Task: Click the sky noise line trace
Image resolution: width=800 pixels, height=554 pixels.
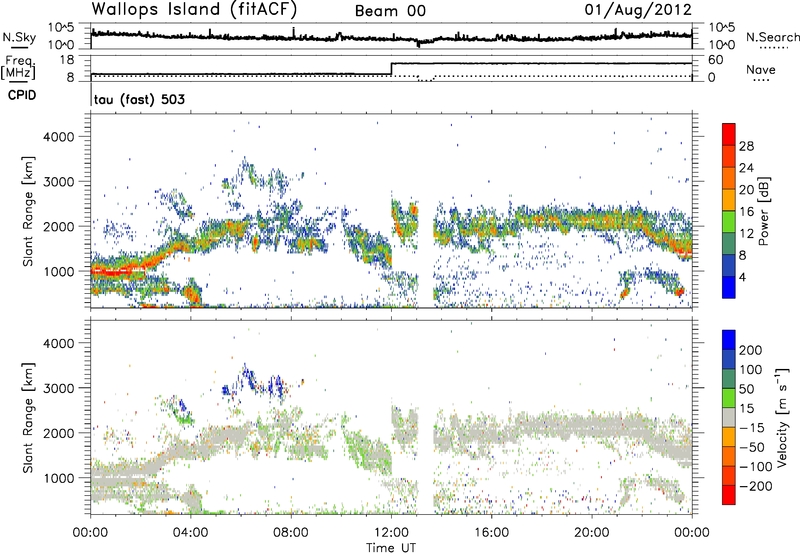Action: (391, 38)
